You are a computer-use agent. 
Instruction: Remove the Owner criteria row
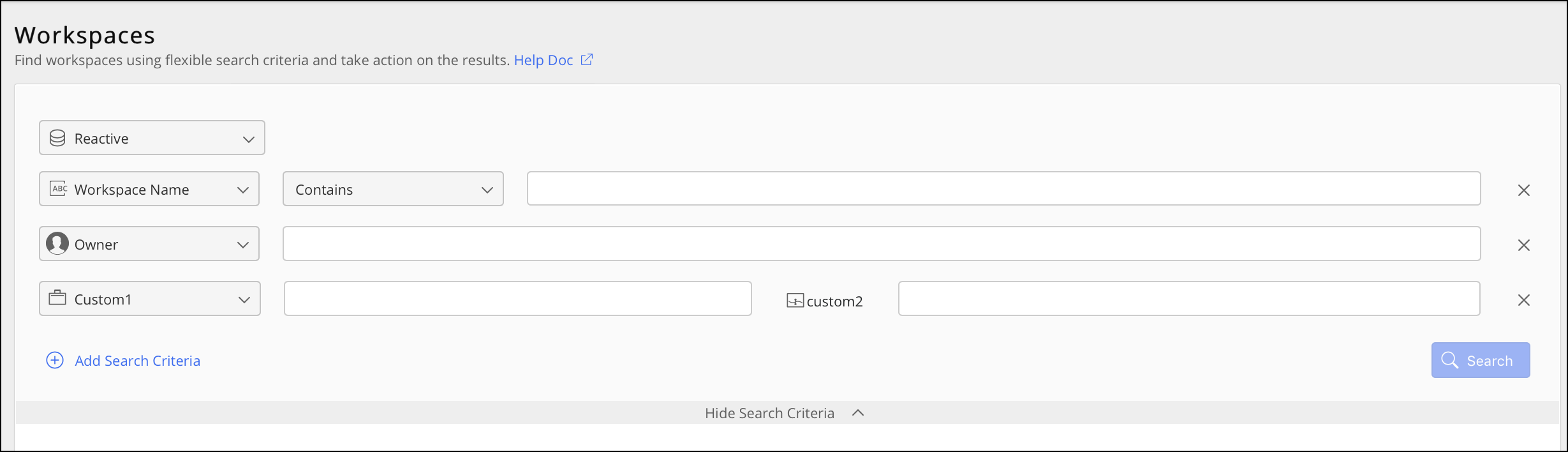coord(1523,245)
